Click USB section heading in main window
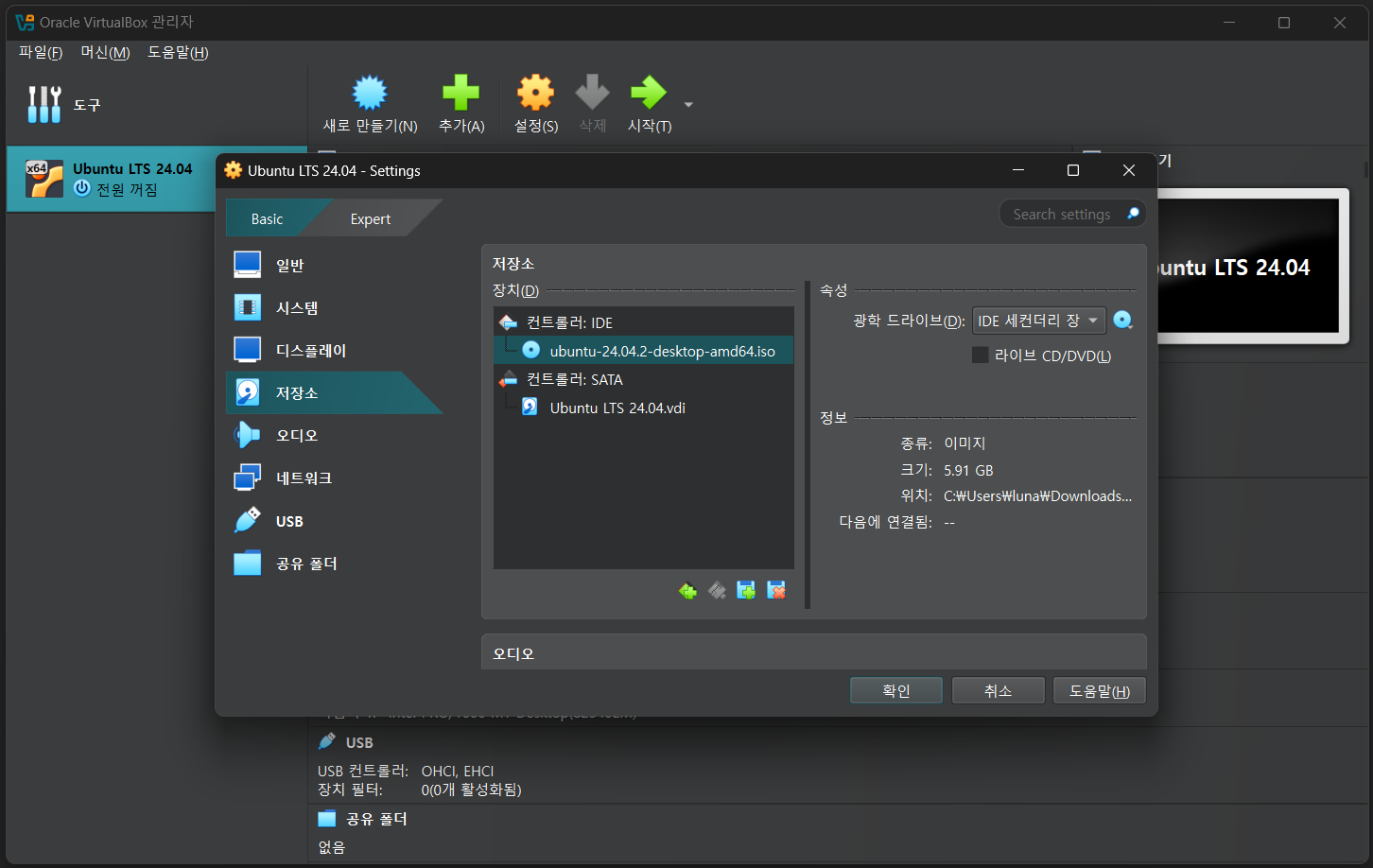 tap(359, 742)
